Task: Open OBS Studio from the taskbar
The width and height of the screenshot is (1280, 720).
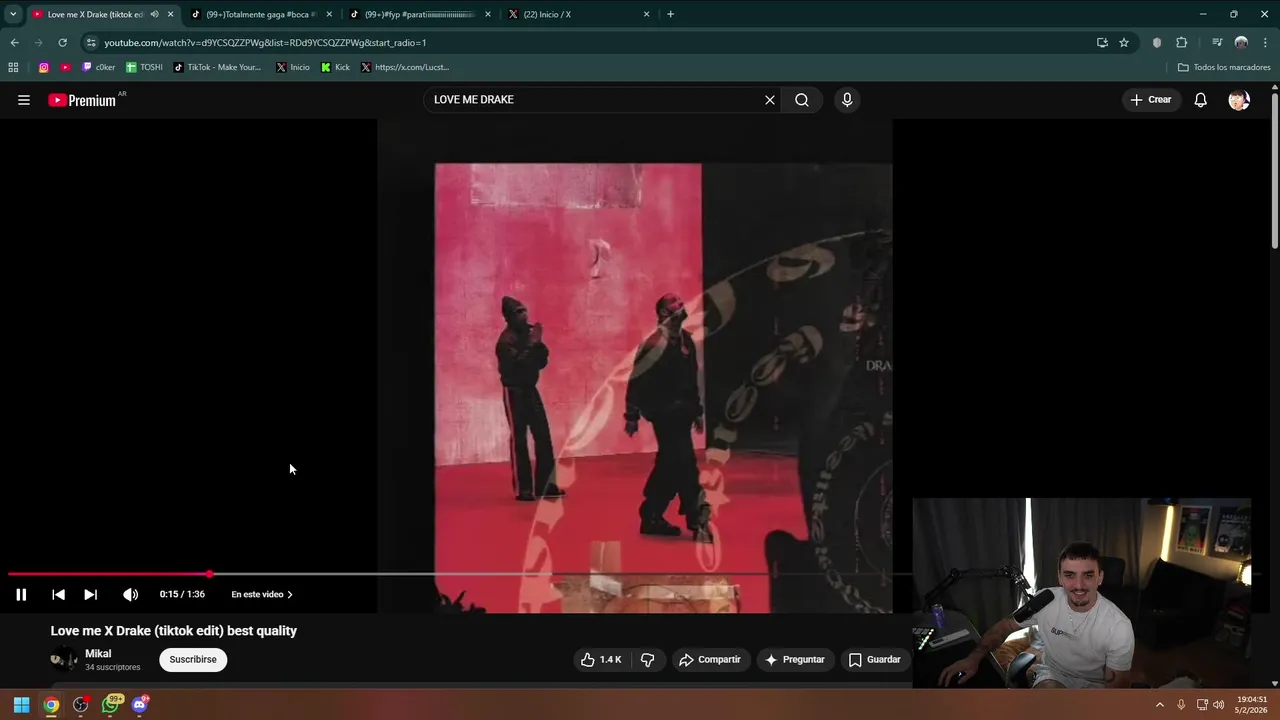Action: pos(81,705)
